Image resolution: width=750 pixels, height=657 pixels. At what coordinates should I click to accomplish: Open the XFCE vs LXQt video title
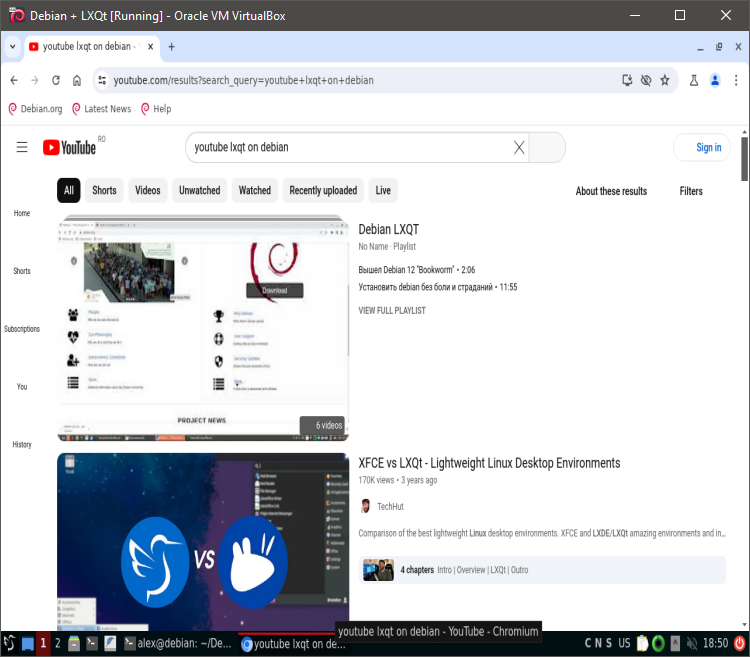pos(489,463)
